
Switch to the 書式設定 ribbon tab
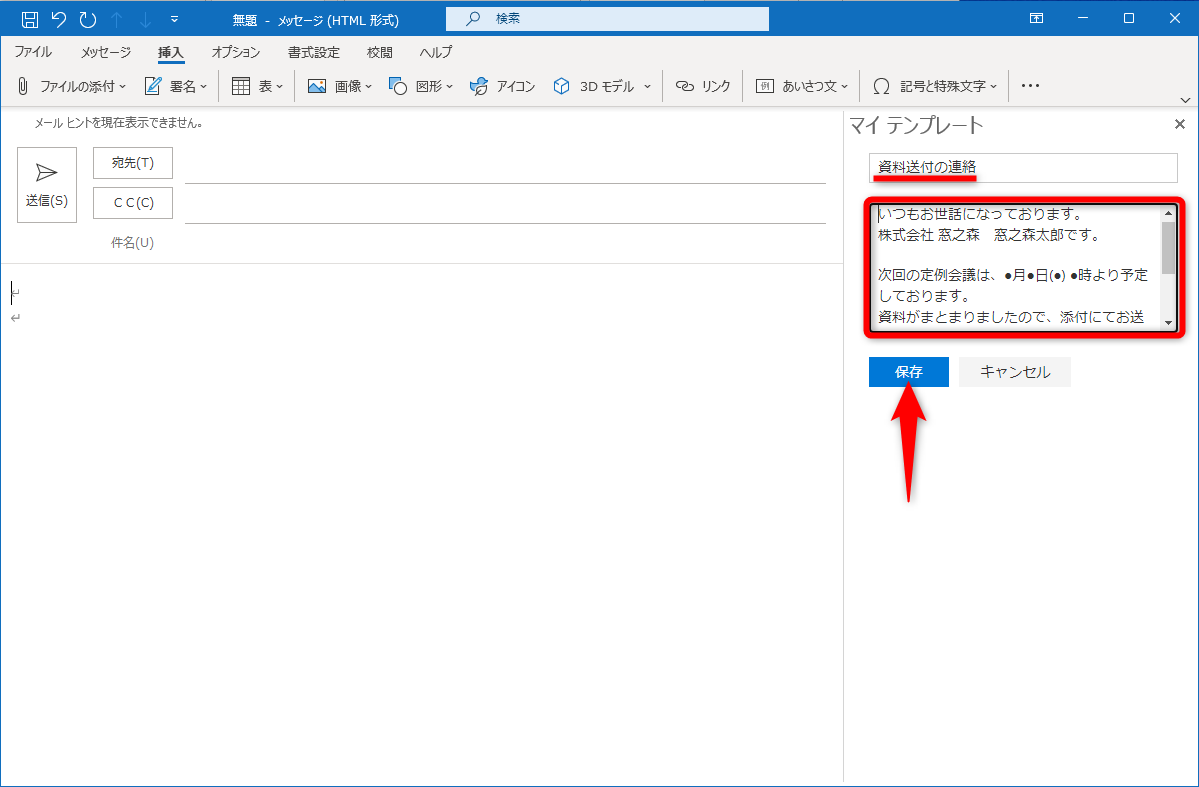pos(313,52)
